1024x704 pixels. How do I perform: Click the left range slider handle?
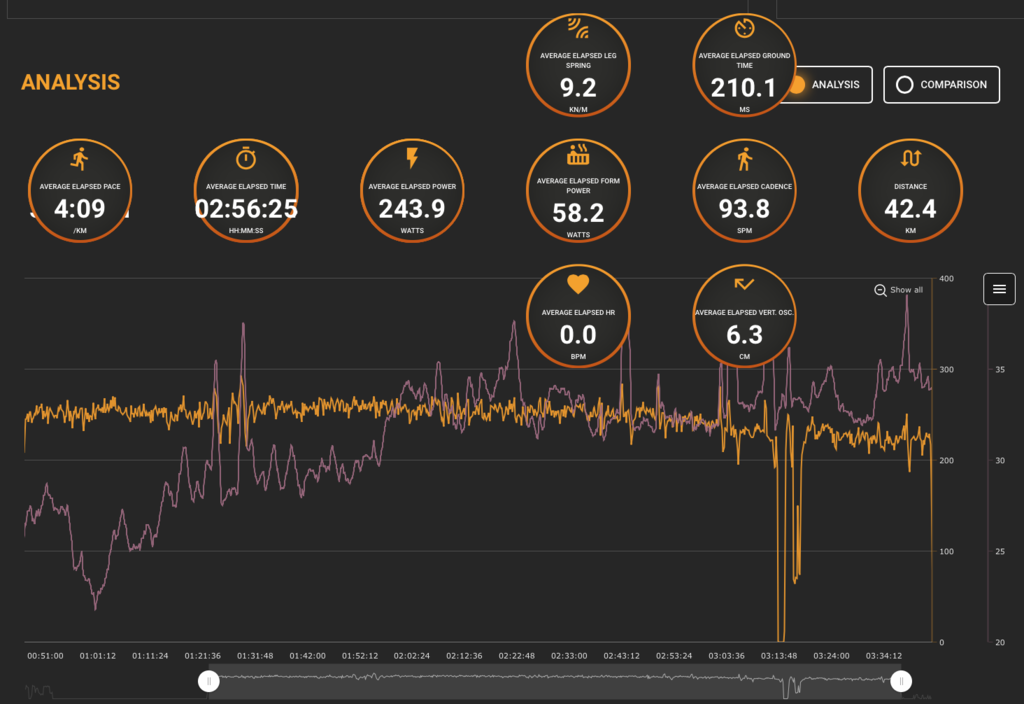(x=209, y=682)
